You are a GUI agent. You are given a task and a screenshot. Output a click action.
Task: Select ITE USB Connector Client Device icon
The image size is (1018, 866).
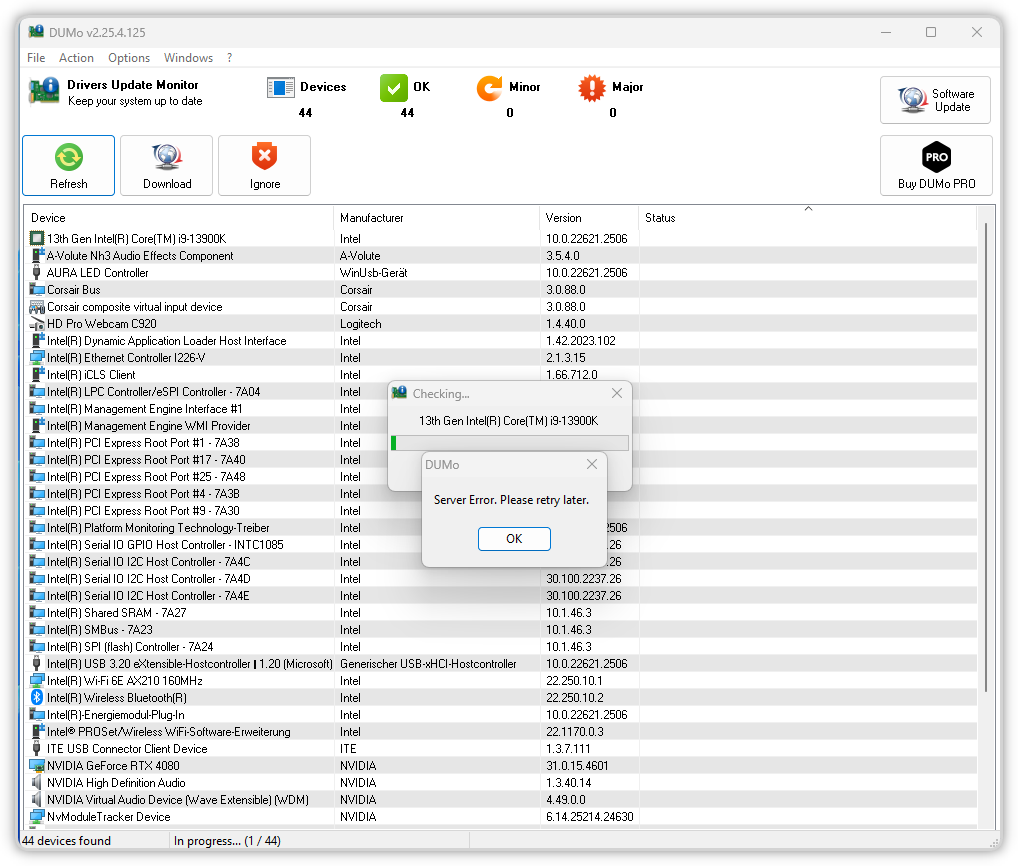tap(36, 748)
